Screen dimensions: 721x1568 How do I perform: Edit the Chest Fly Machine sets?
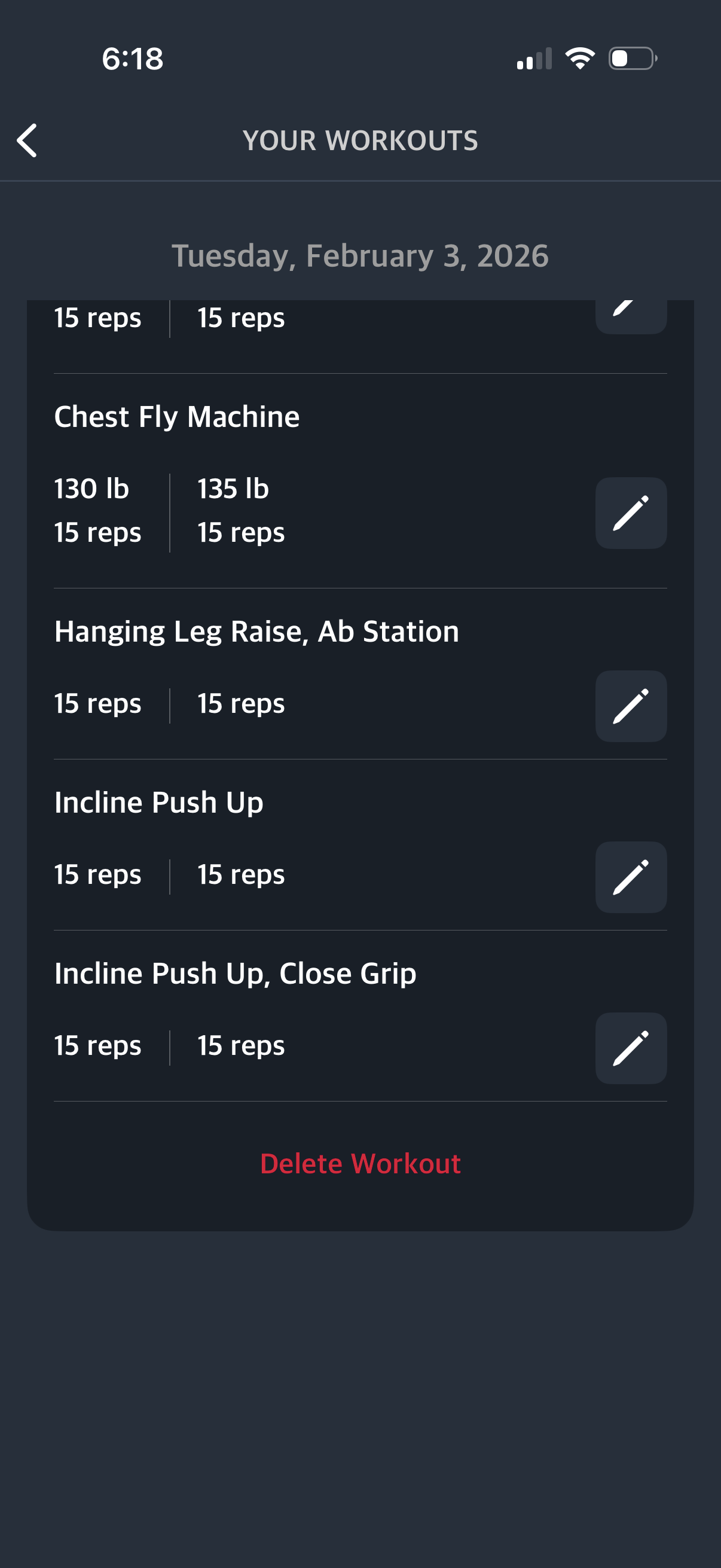pos(630,513)
